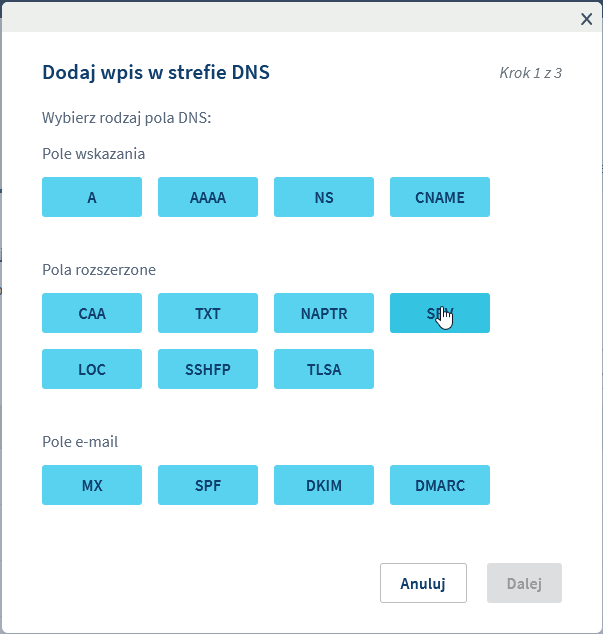Viewport: 603px width, 634px height.
Task: Select the SRV record under the cursor
Action: 440,313
